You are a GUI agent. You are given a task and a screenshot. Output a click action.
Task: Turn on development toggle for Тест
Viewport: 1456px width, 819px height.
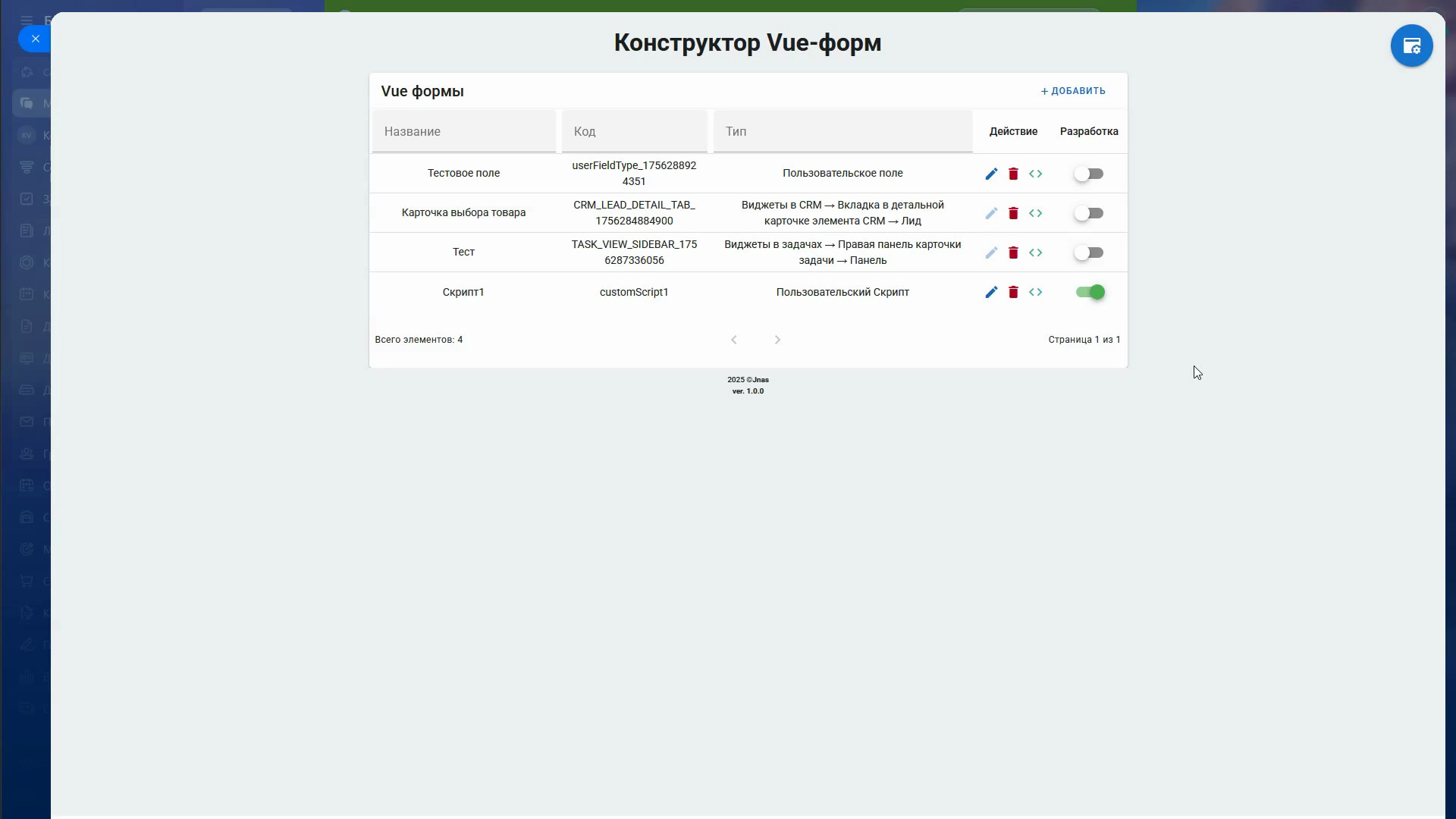[x=1088, y=253]
